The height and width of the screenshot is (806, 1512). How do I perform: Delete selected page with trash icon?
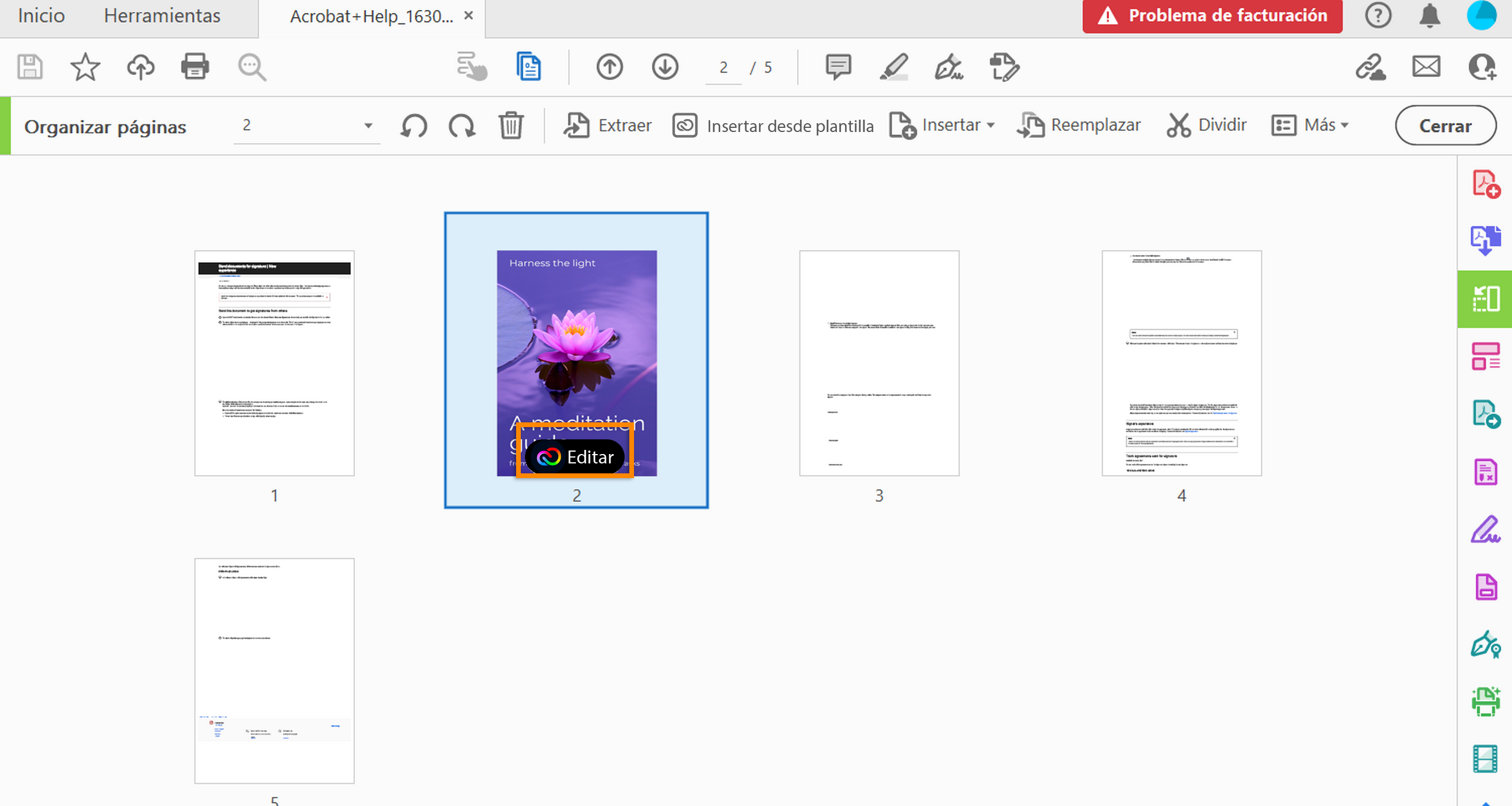click(511, 126)
